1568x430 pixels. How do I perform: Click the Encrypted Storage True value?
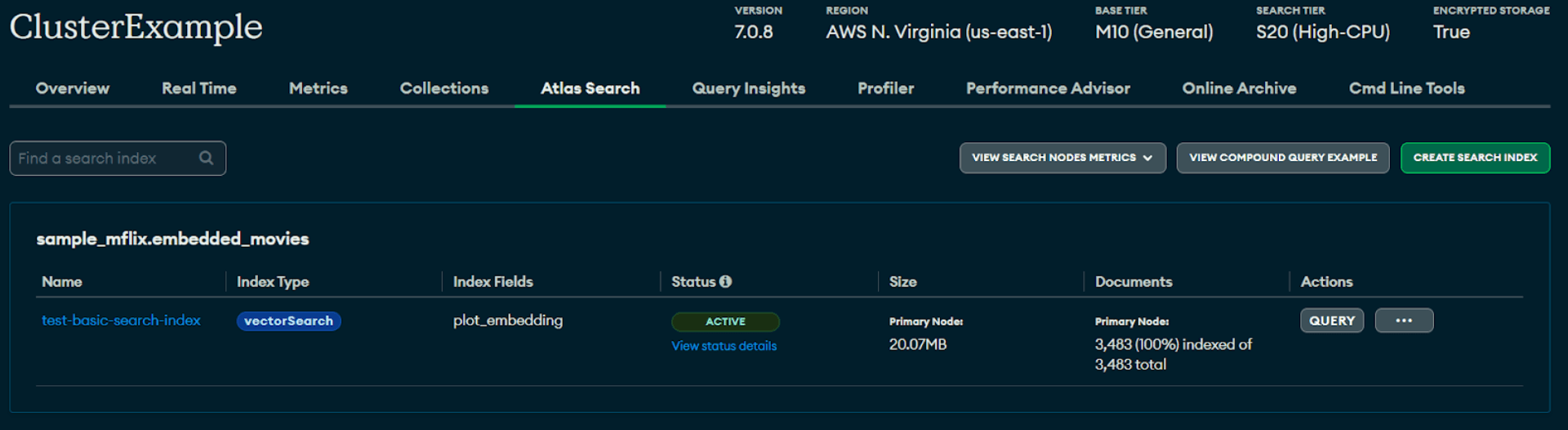pyautogui.click(x=1451, y=32)
